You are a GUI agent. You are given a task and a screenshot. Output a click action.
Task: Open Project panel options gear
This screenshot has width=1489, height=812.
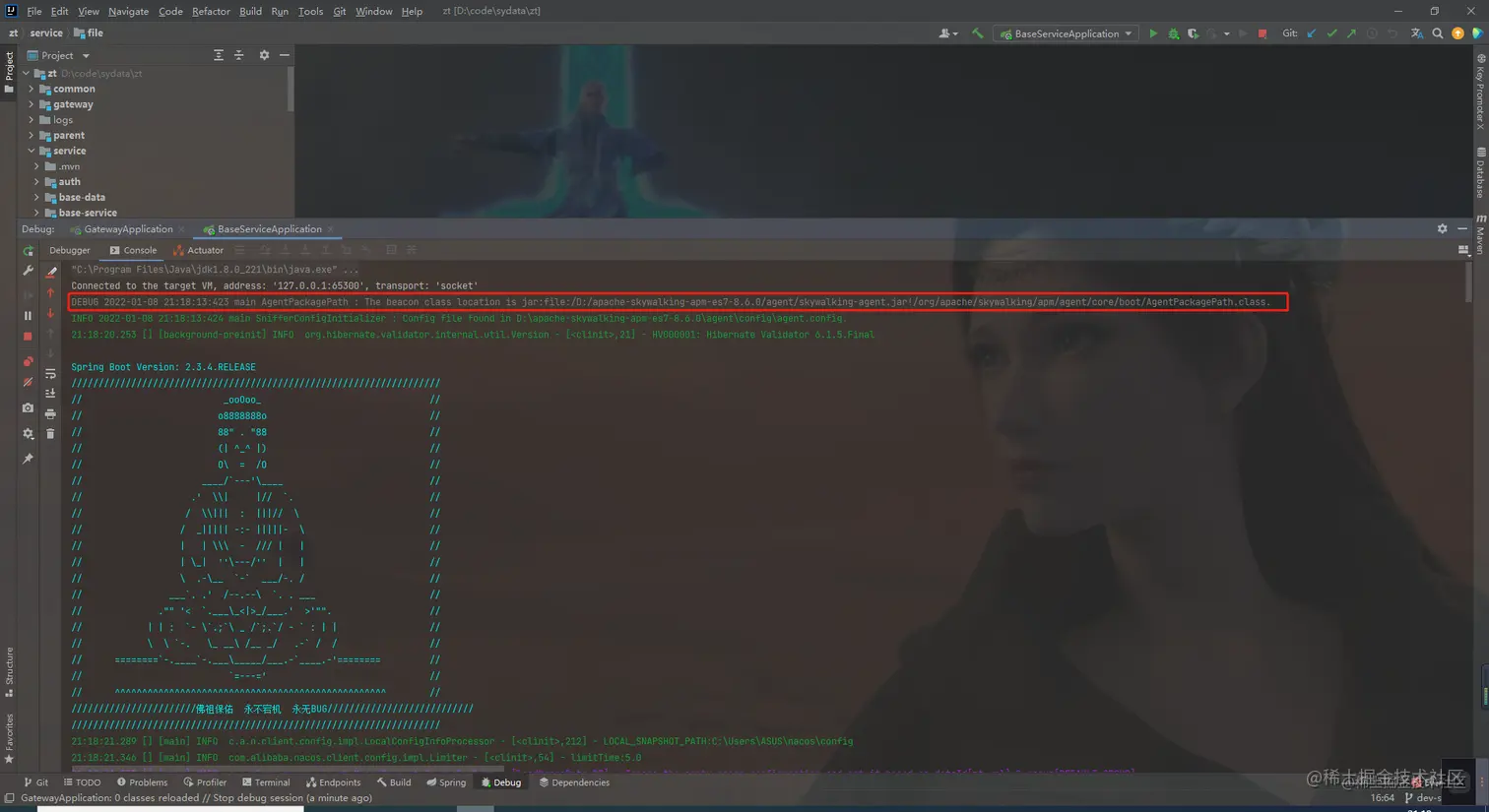[x=264, y=55]
